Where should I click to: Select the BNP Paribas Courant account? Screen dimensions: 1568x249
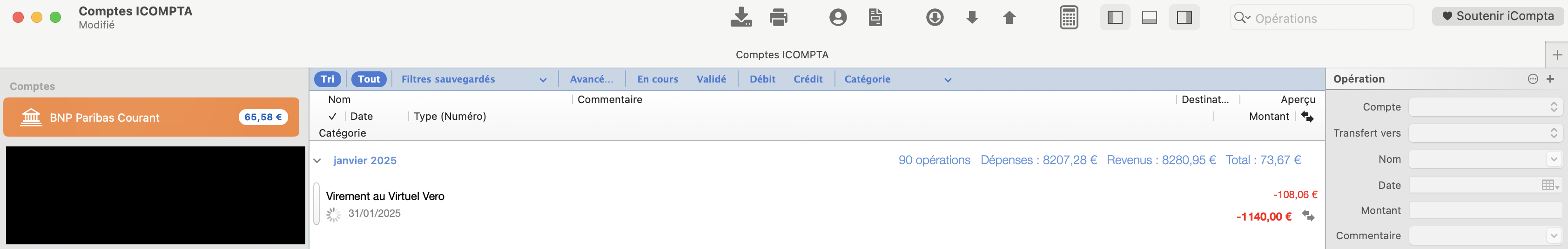(x=151, y=117)
